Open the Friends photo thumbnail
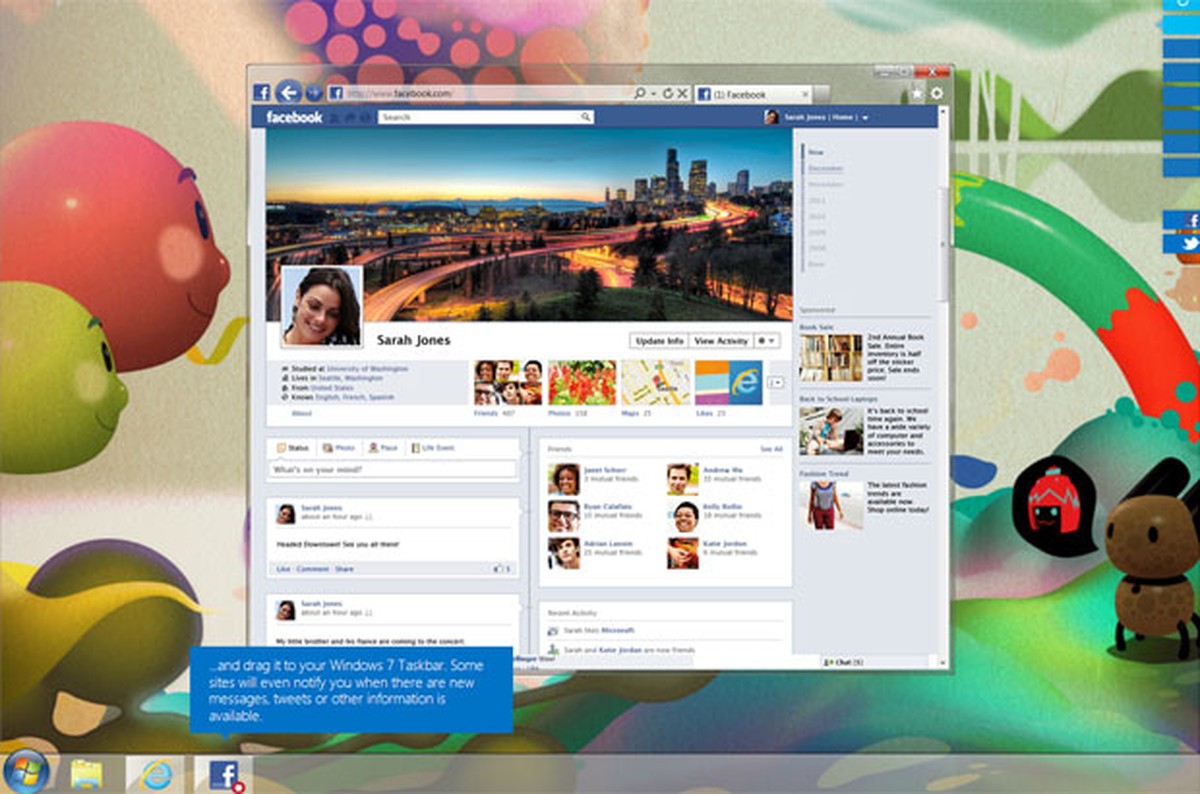This screenshot has width=1200, height=794. pos(508,383)
